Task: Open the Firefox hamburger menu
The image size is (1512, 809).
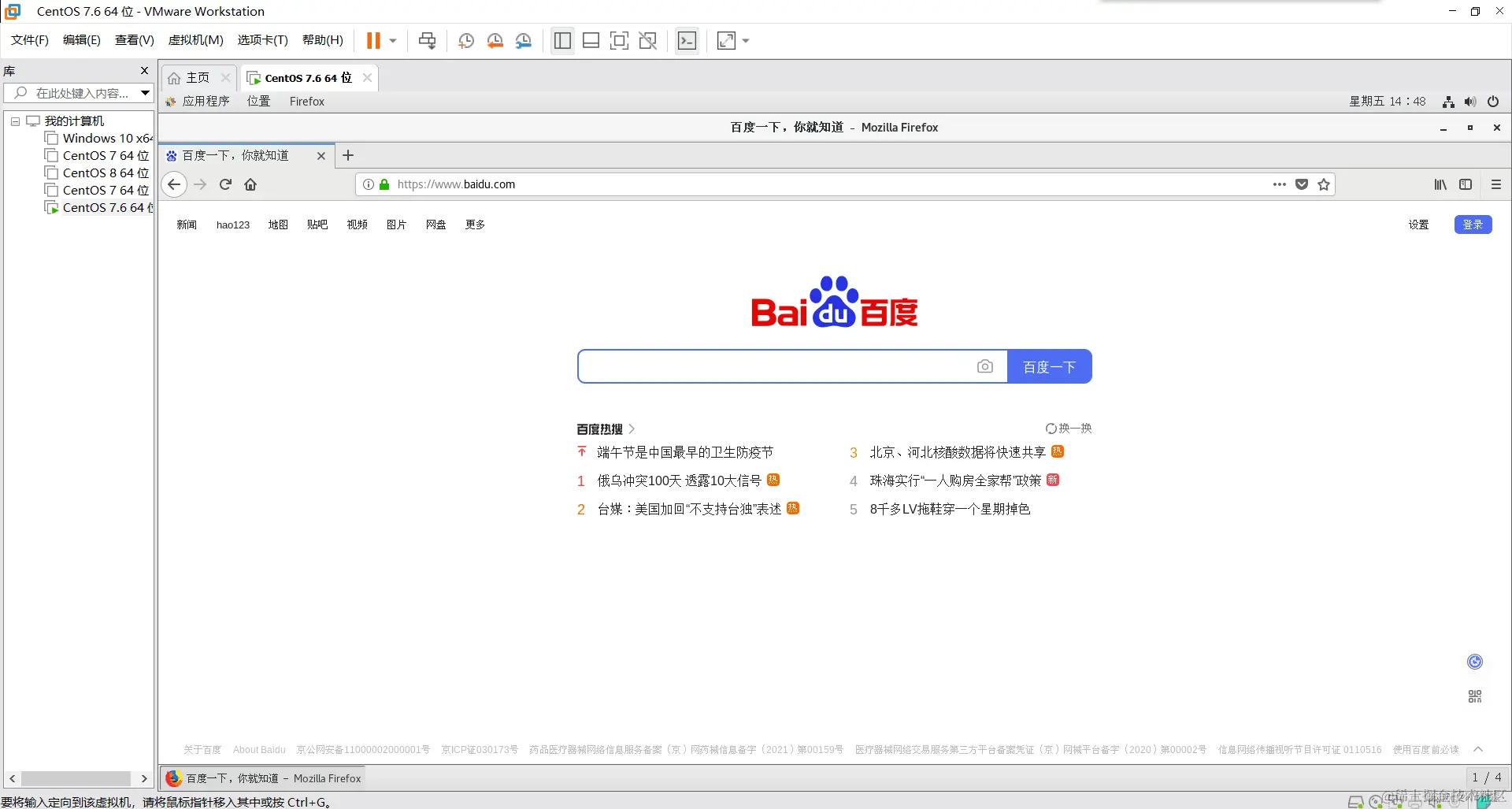Action: pos(1496,184)
